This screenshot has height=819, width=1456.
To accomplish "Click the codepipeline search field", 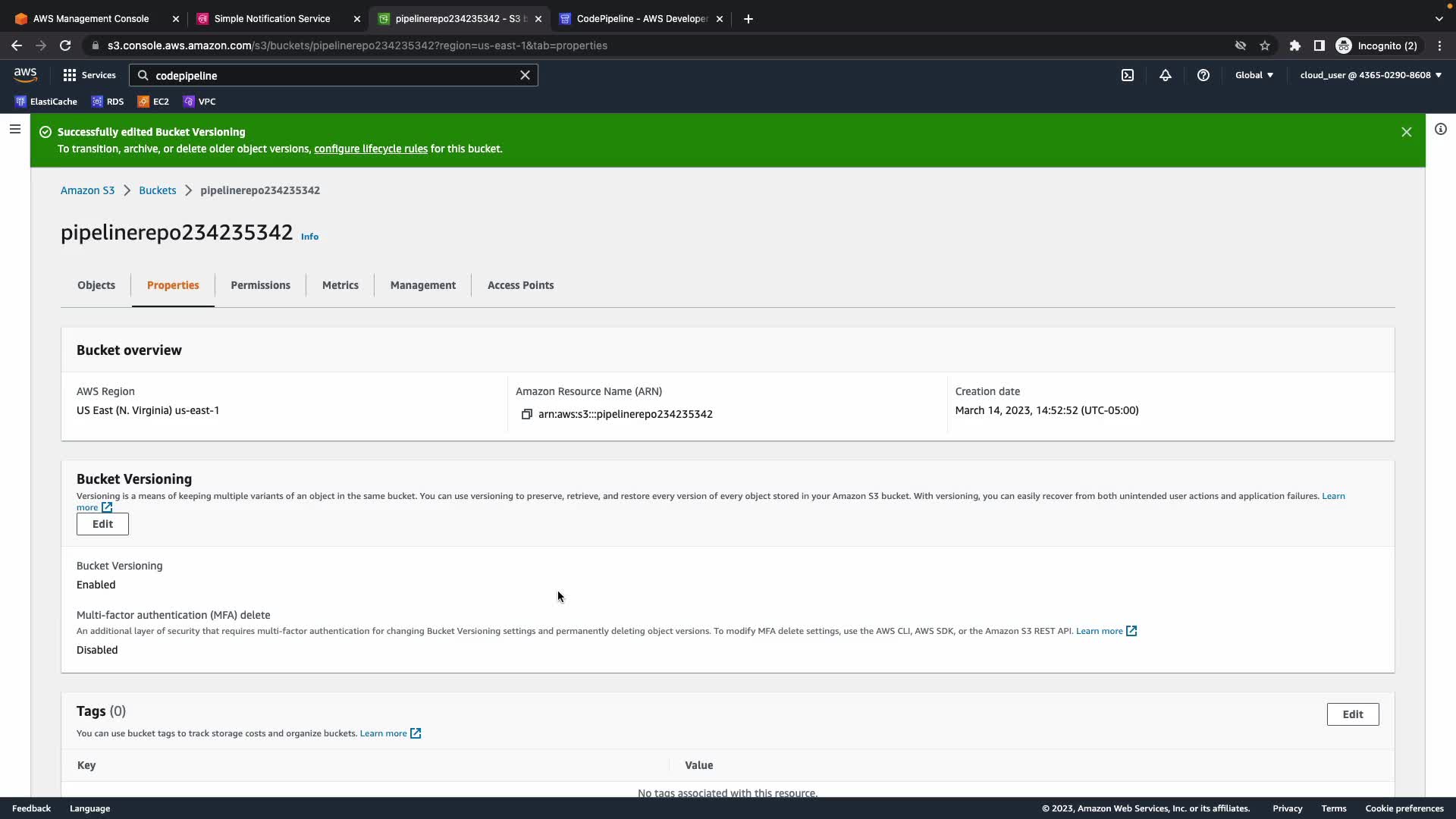I will [334, 75].
